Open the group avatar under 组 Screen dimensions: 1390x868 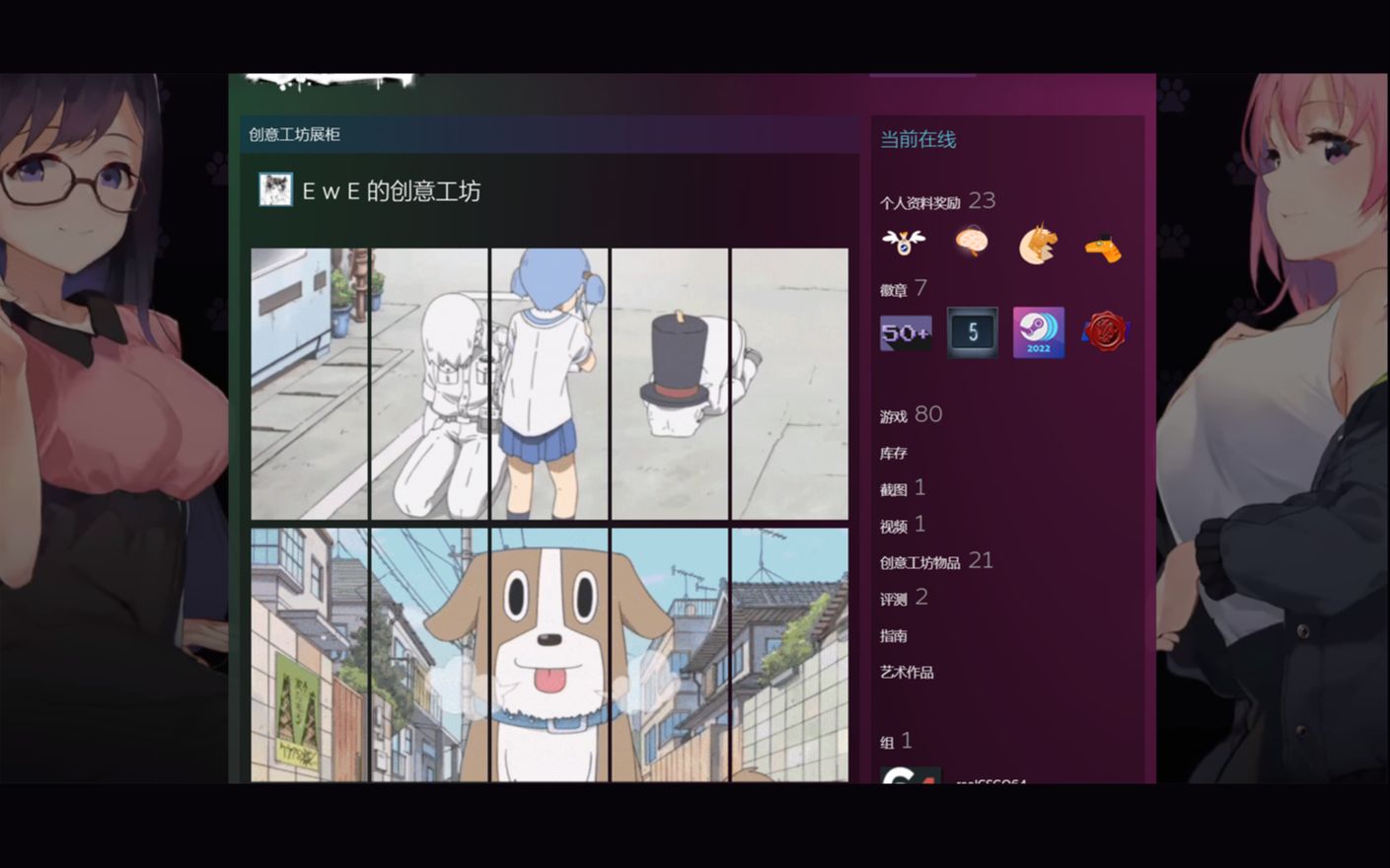911,775
